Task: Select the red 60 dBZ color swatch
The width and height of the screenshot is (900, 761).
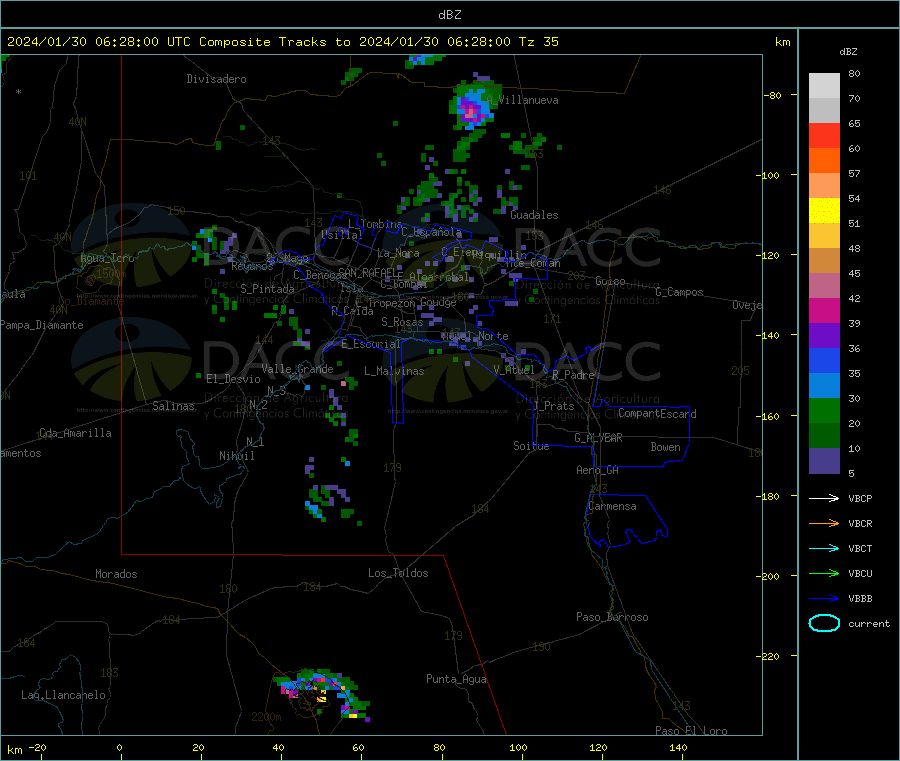Action: [824, 135]
